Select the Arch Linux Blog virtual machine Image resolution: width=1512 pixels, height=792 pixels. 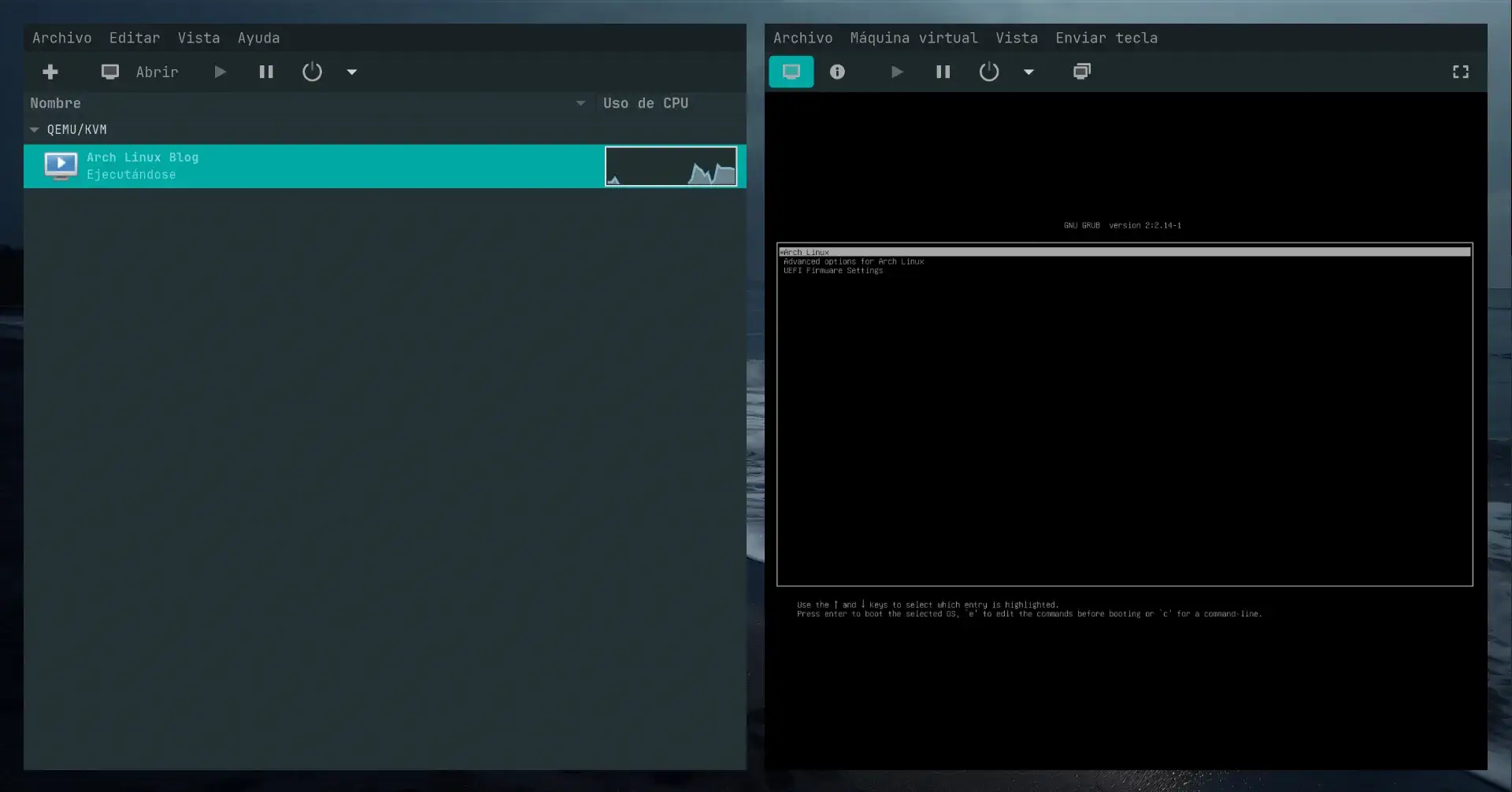click(143, 165)
